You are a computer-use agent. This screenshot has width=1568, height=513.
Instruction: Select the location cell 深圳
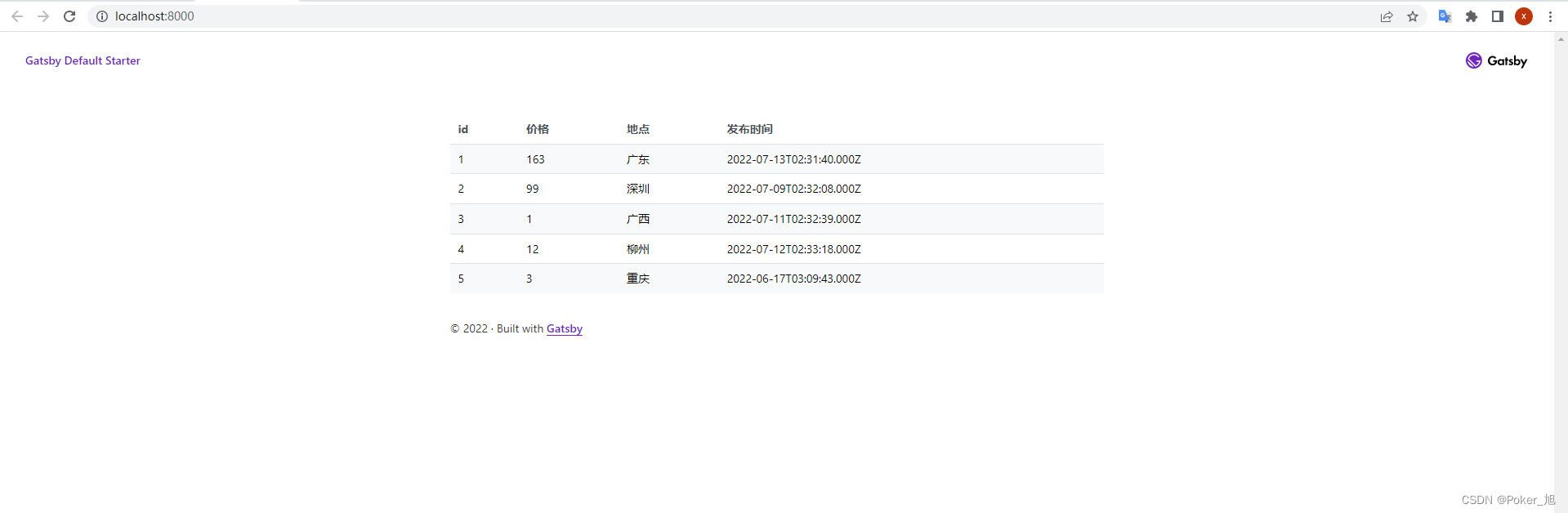[x=638, y=189]
